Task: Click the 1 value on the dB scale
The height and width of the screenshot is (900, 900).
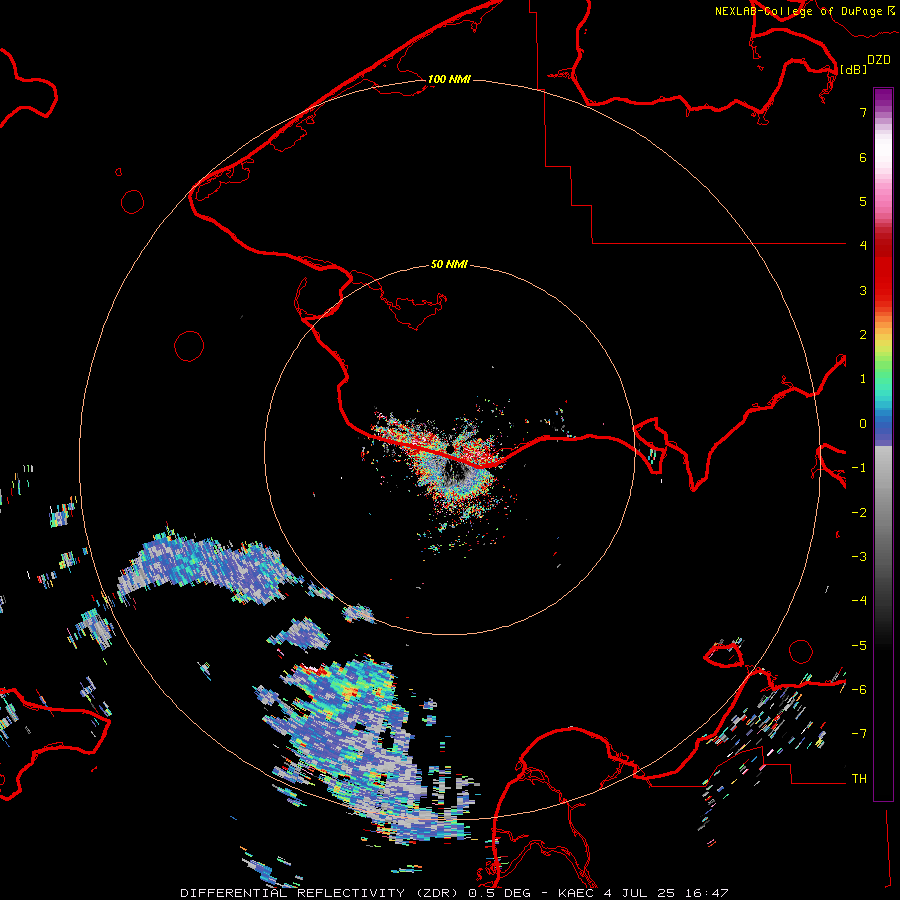Action: [863, 379]
